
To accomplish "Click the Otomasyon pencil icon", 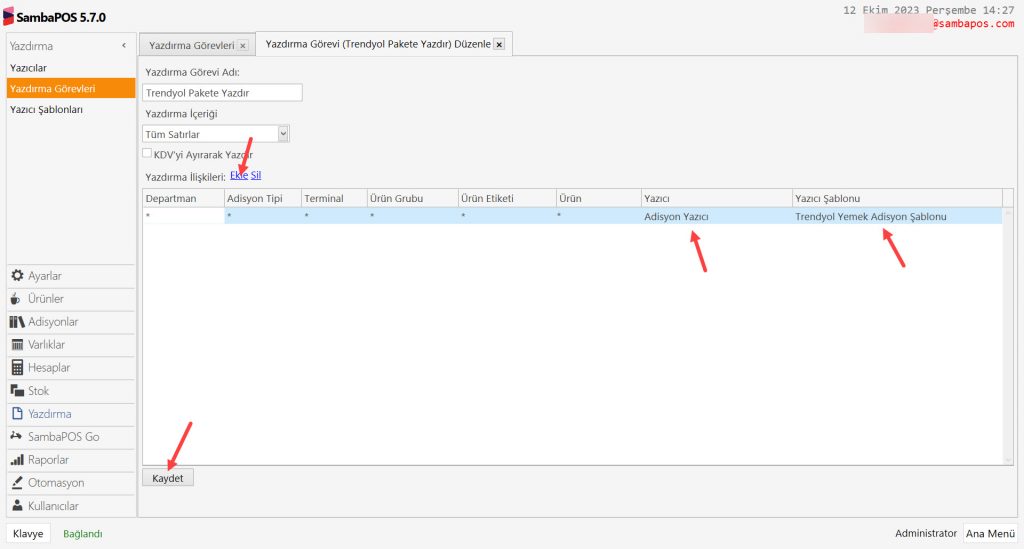I will coord(17,482).
